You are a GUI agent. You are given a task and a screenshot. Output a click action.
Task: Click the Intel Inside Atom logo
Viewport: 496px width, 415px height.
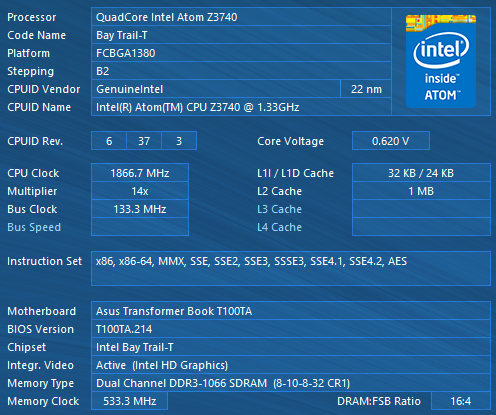click(x=441, y=61)
